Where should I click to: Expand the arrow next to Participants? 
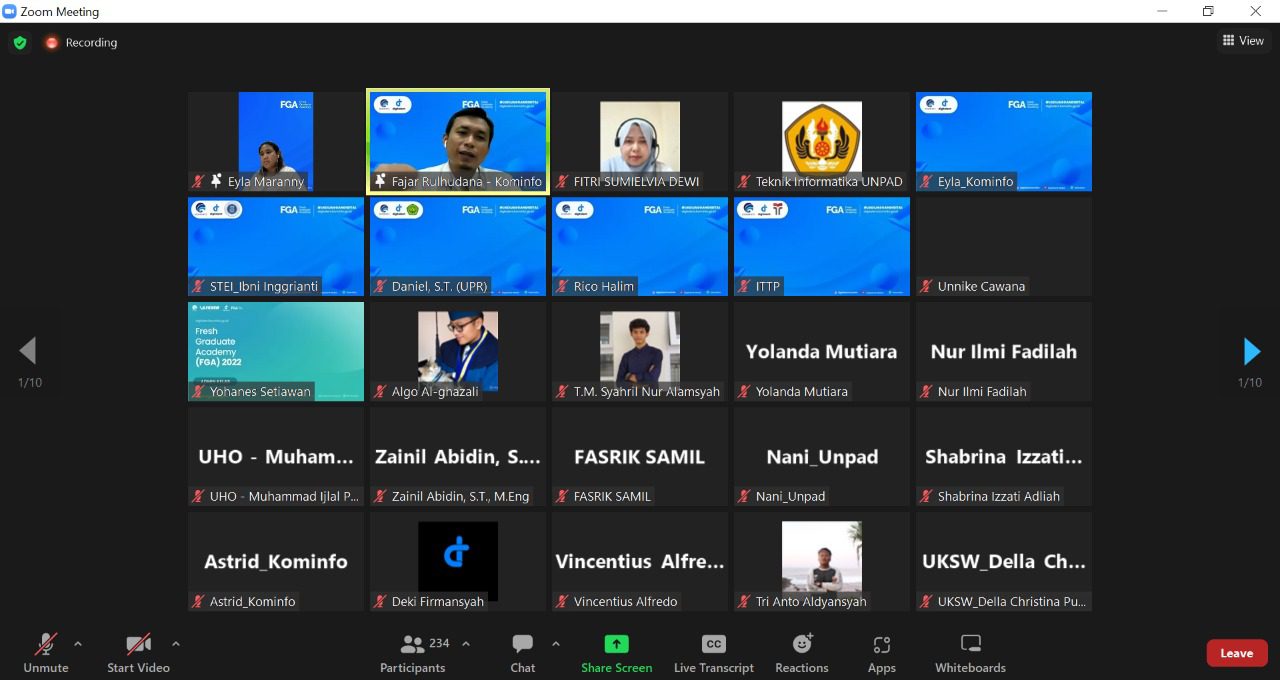click(465, 644)
